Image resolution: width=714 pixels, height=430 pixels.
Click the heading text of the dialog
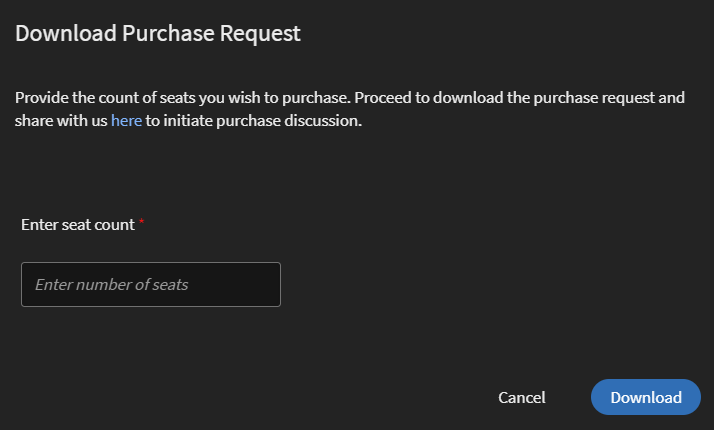click(x=158, y=33)
